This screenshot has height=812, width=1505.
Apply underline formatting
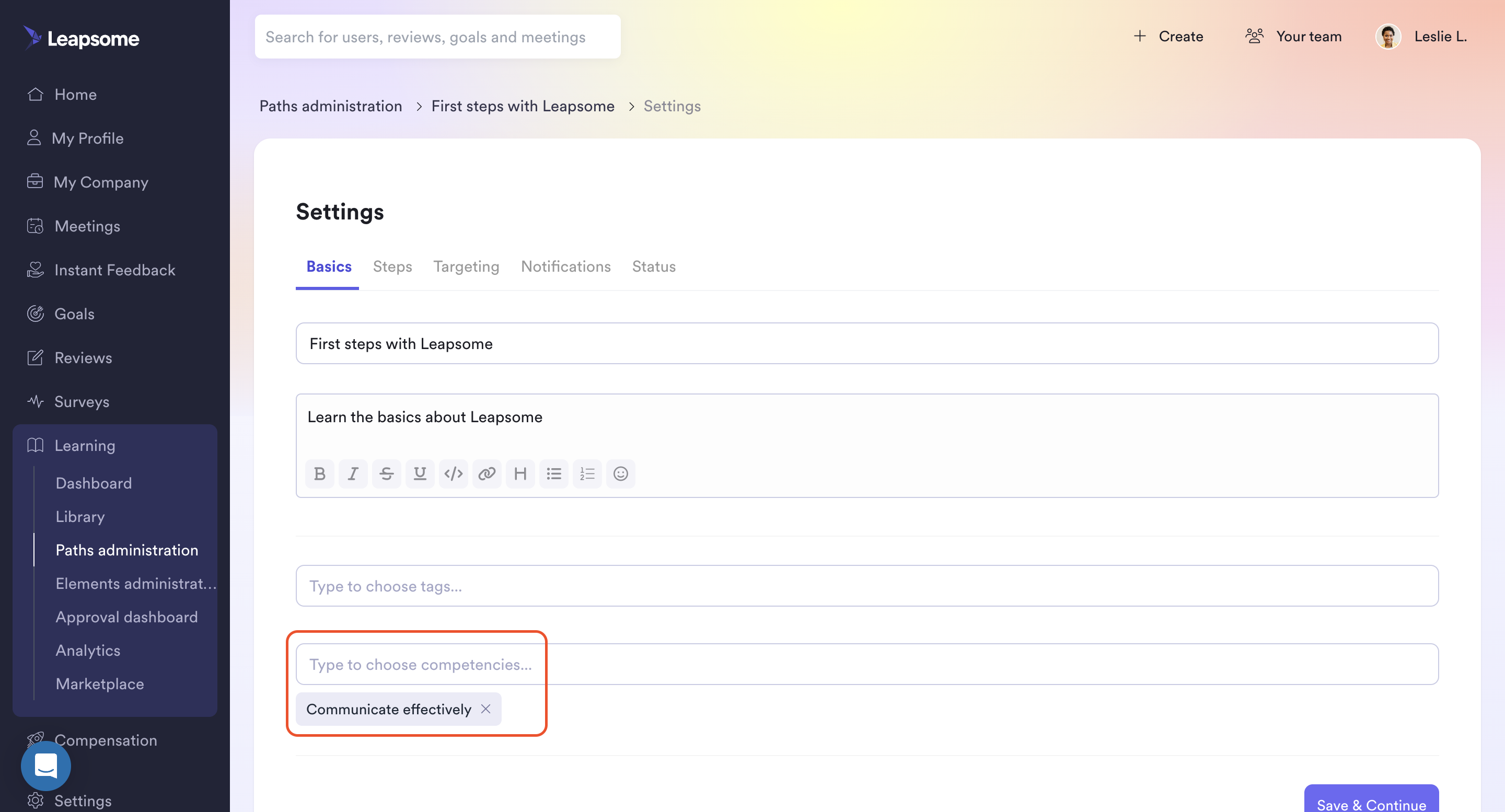click(x=420, y=473)
